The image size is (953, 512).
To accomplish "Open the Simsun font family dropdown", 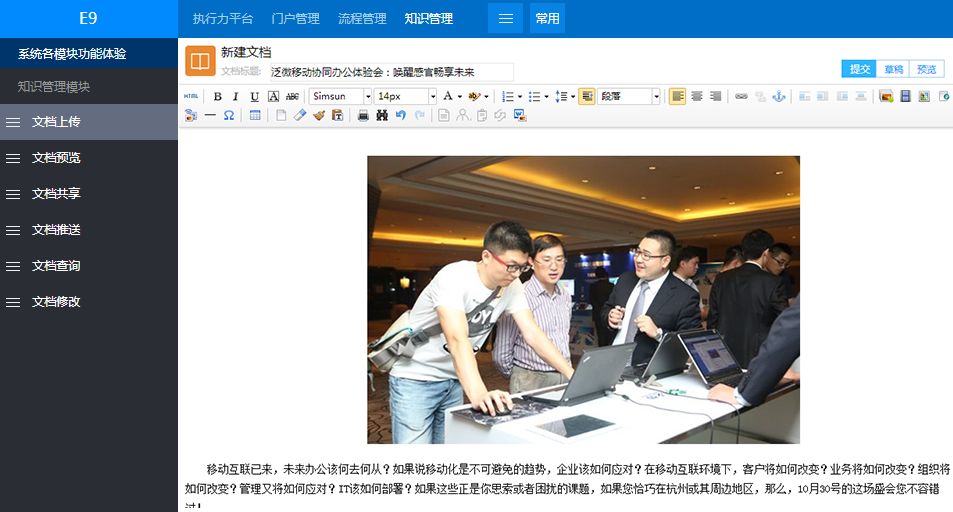I will click(339, 97).
